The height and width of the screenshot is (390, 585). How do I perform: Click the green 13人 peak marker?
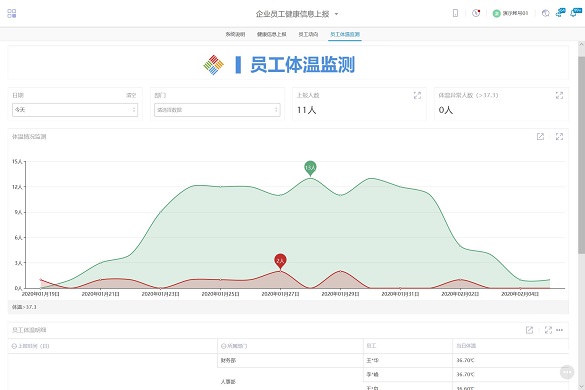point(310,168)
